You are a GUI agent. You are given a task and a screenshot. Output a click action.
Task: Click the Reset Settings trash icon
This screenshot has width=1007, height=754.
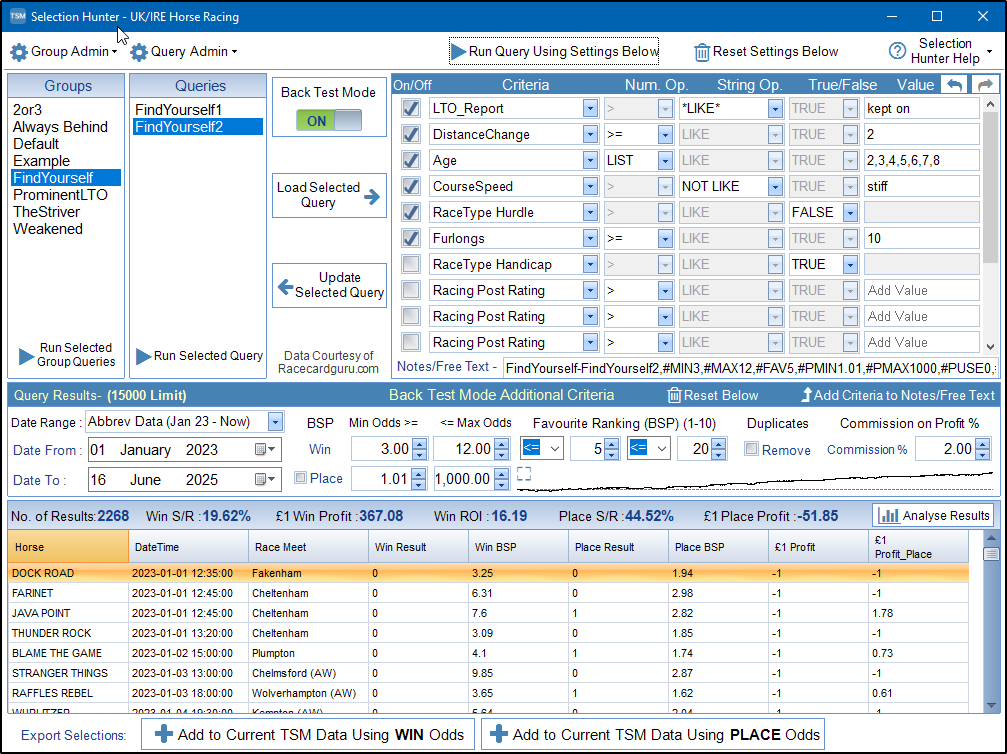coord(703,52)
